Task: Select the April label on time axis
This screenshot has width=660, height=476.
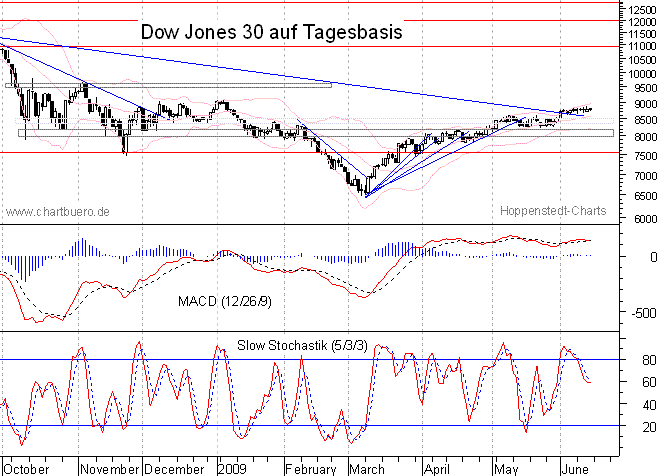Action: coord(437,469)
